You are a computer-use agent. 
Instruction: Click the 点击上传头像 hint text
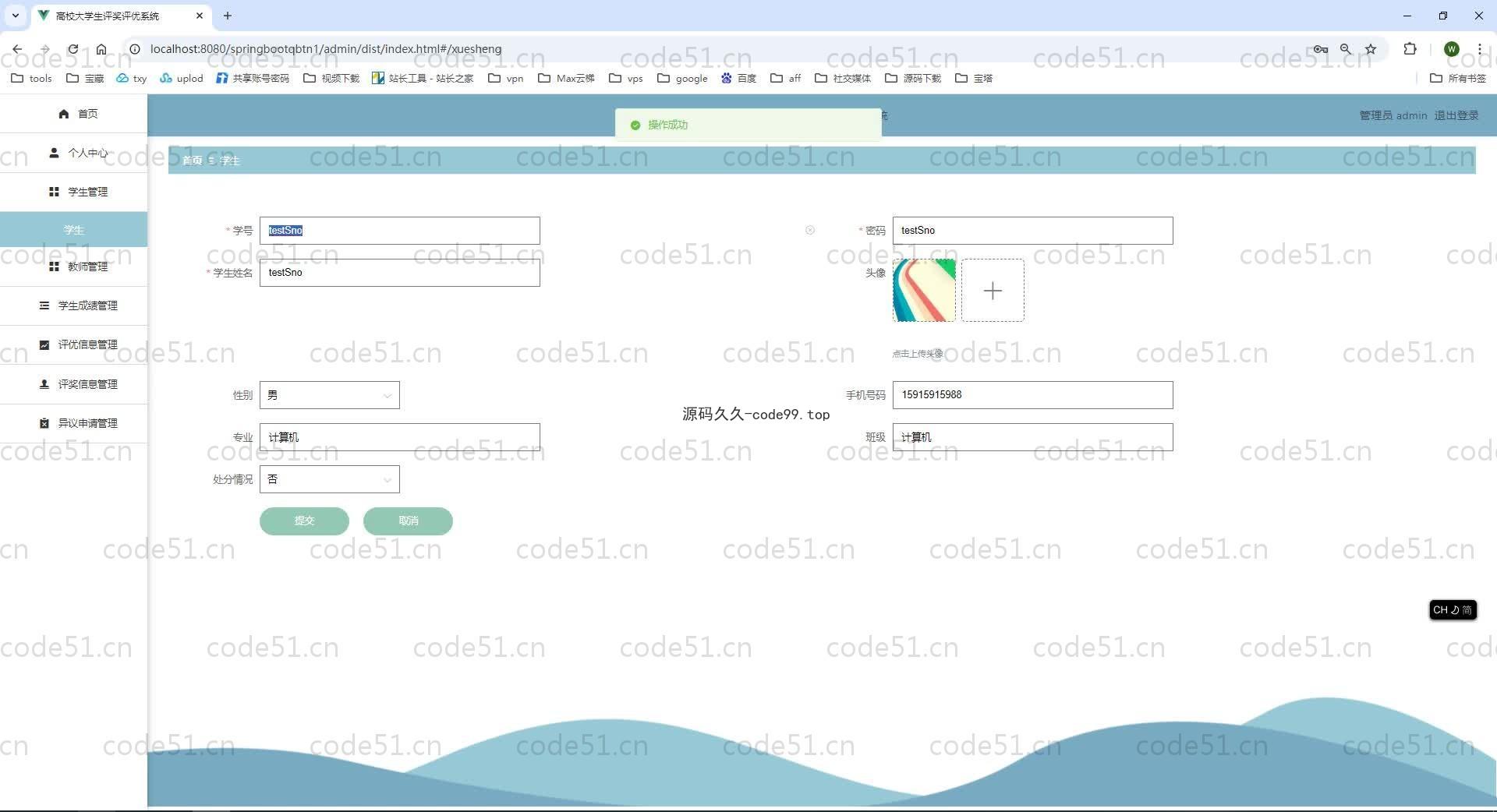pos(918,354)
